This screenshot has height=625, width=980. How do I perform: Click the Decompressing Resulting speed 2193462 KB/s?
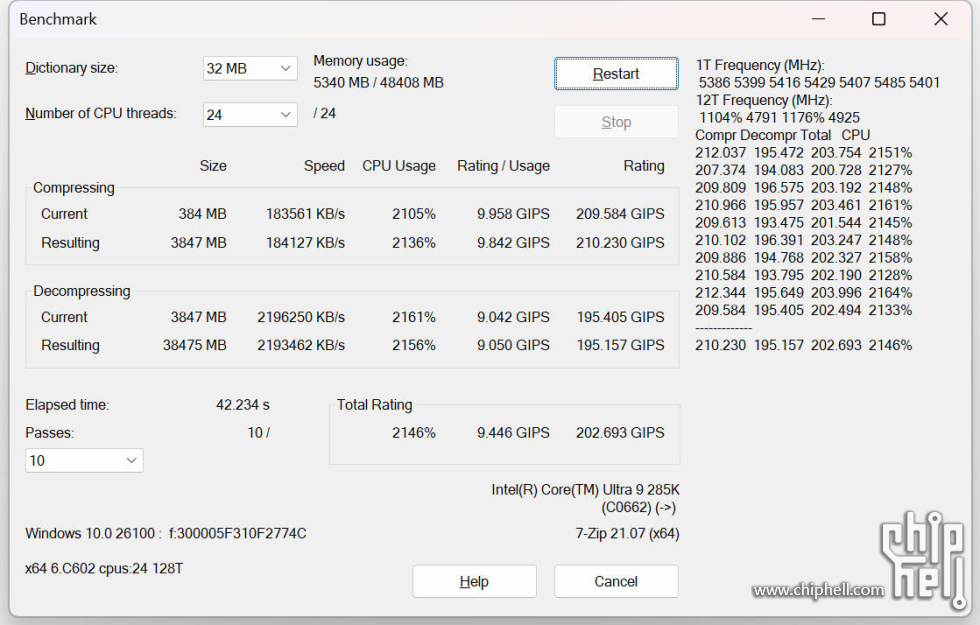click(x=300, y=345)
